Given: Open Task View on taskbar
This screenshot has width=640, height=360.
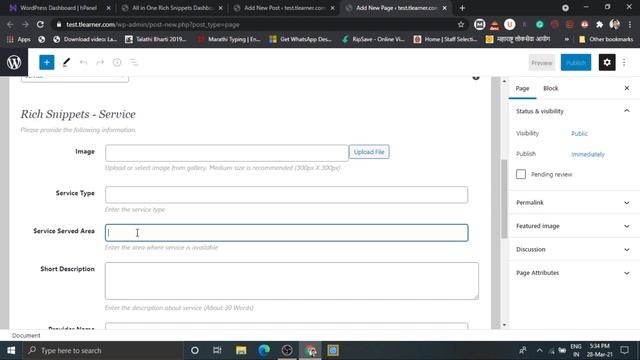Looking at the screenshot, I should coord(217,350).
